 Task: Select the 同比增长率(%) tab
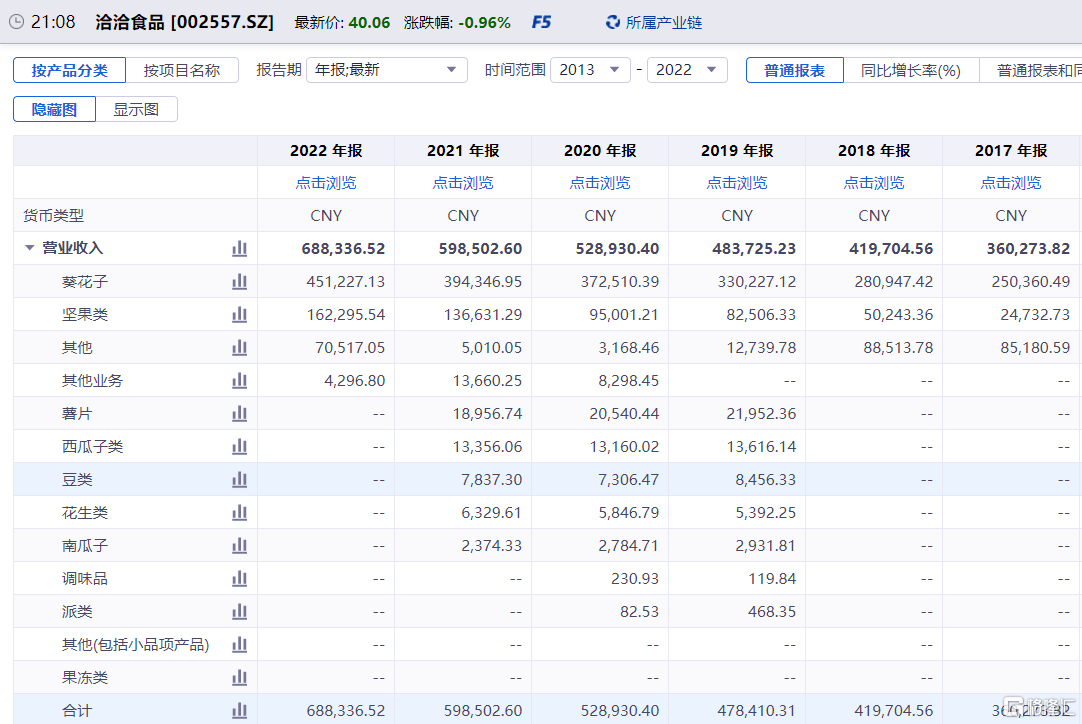[911, 70]
